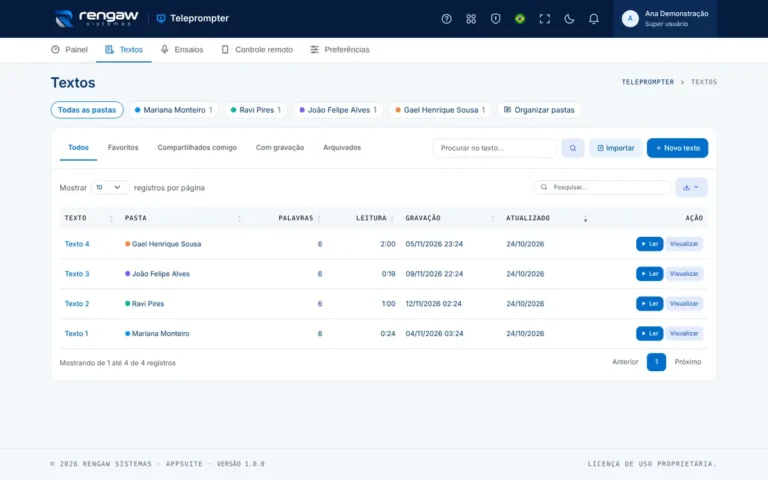Screen dimensions: 768x480
Task: Sort by the GRAVAÇÃO column
Action: coord(449,218)
